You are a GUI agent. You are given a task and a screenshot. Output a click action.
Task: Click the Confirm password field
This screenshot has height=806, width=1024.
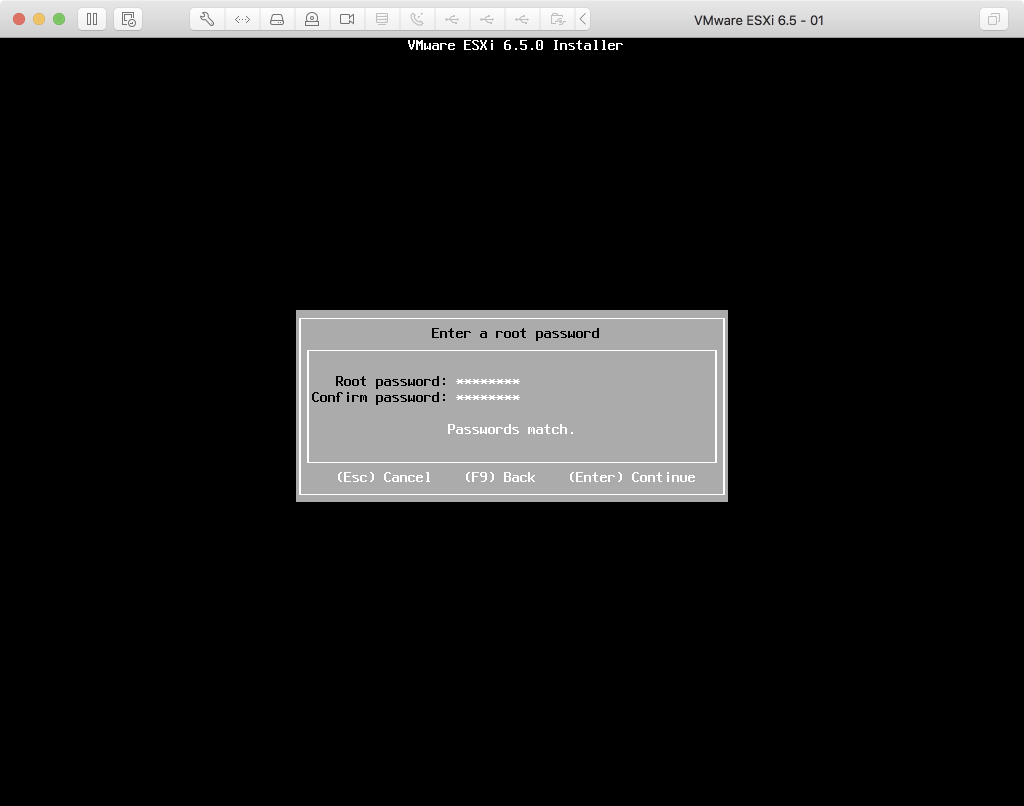point(488,398)
